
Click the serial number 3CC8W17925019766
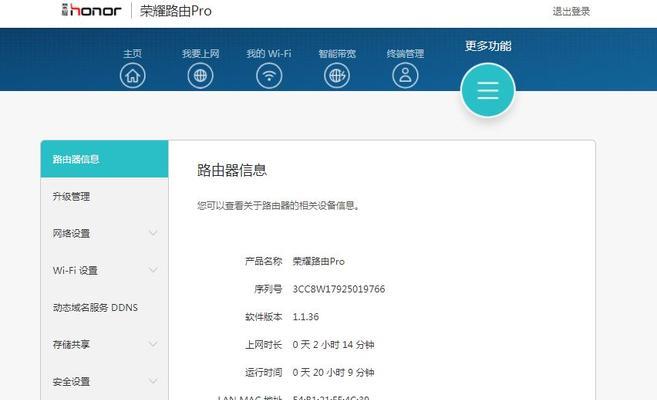(x=339, y=289)
